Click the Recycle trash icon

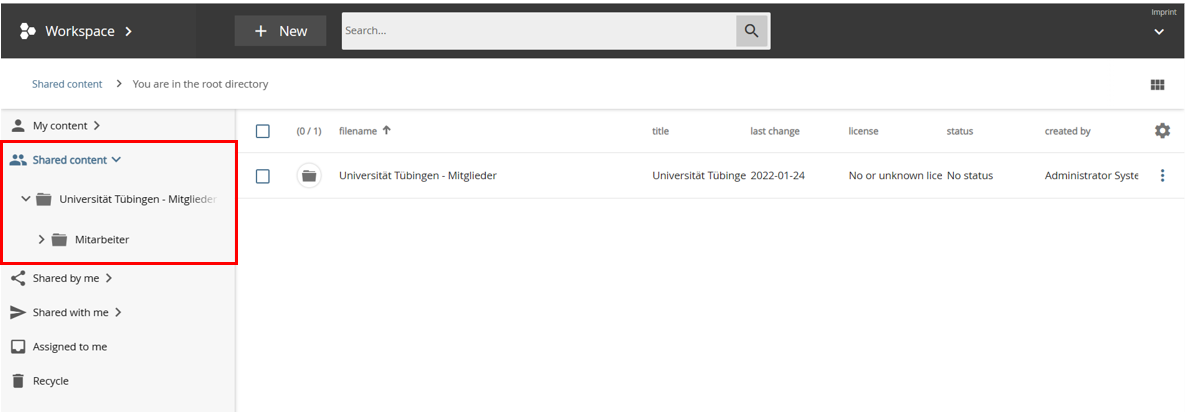click(18, 381)
